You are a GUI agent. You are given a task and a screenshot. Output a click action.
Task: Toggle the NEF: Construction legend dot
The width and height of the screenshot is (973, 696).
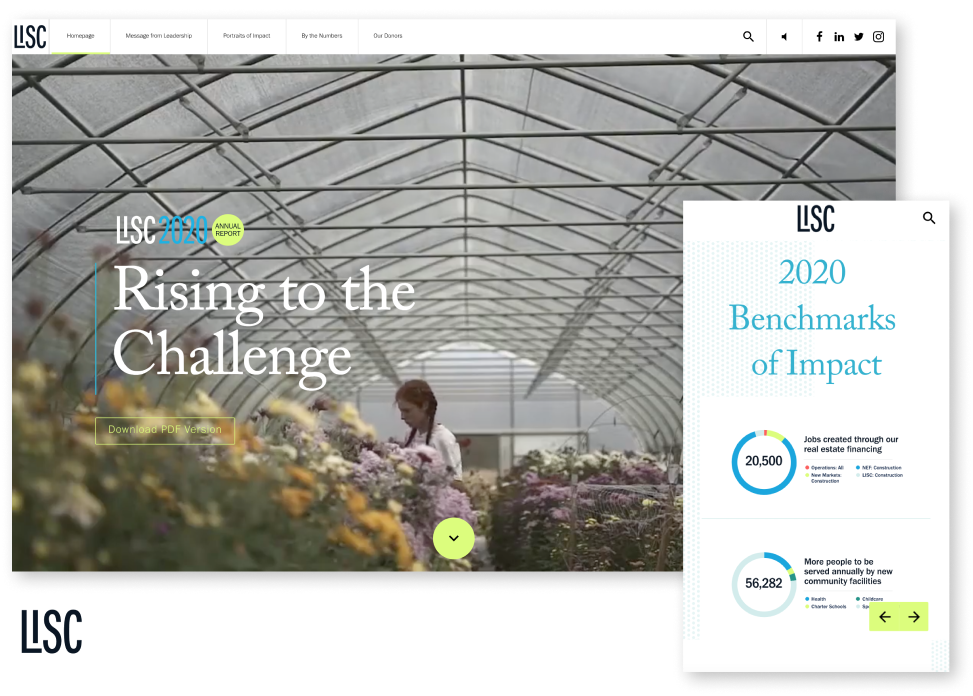(x=858, y=467)
